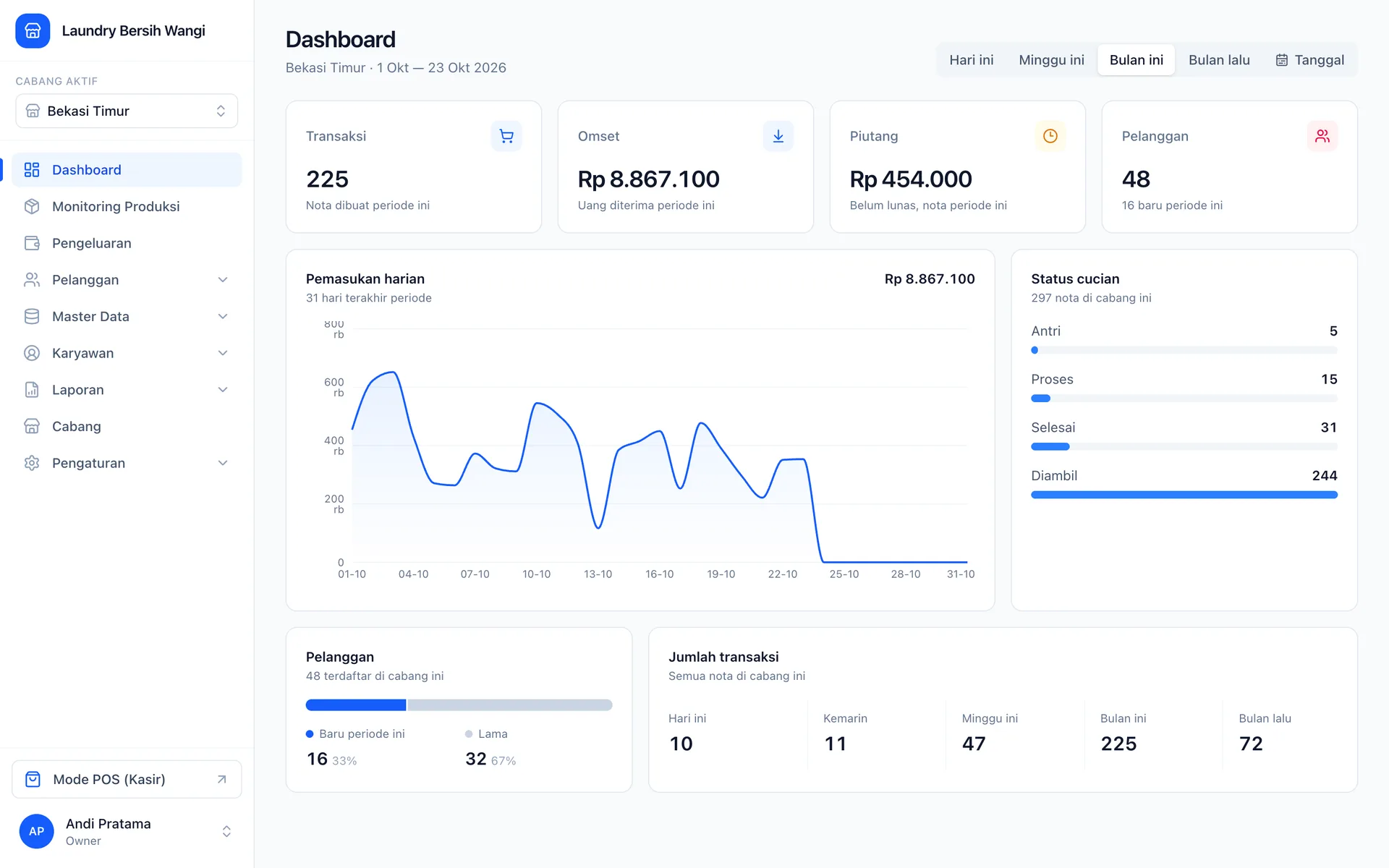The width and height of the screenshot is (1389, 868).
Task: Click the Master Data database icon
Action: pos(32,316)
